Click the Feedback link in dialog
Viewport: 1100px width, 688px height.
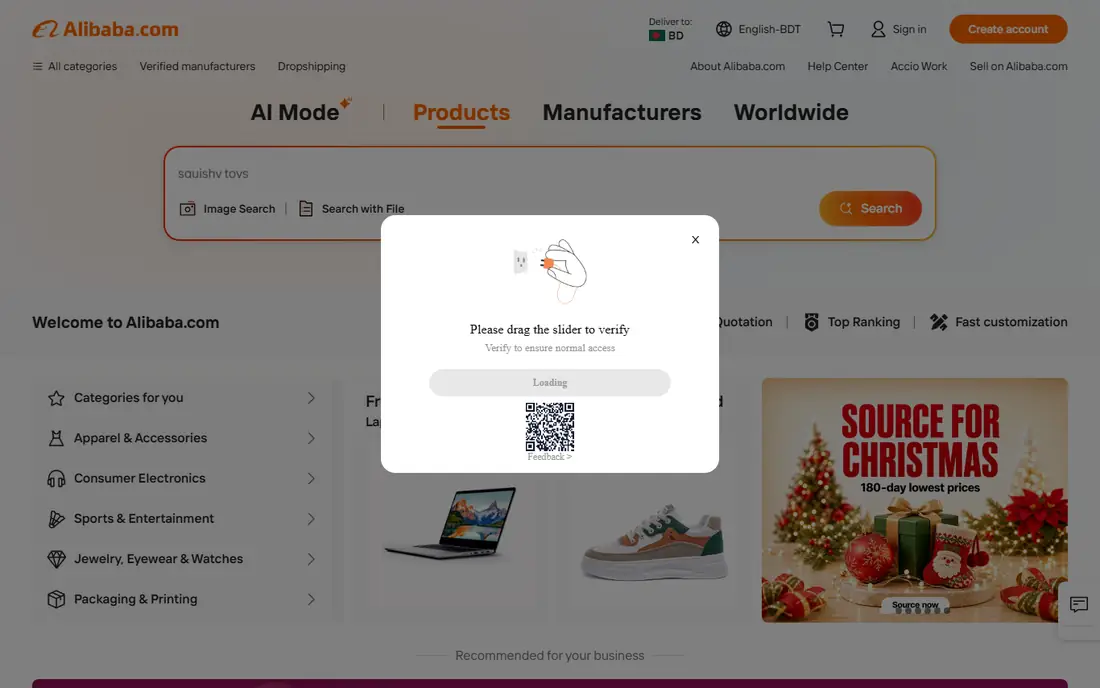549,457
